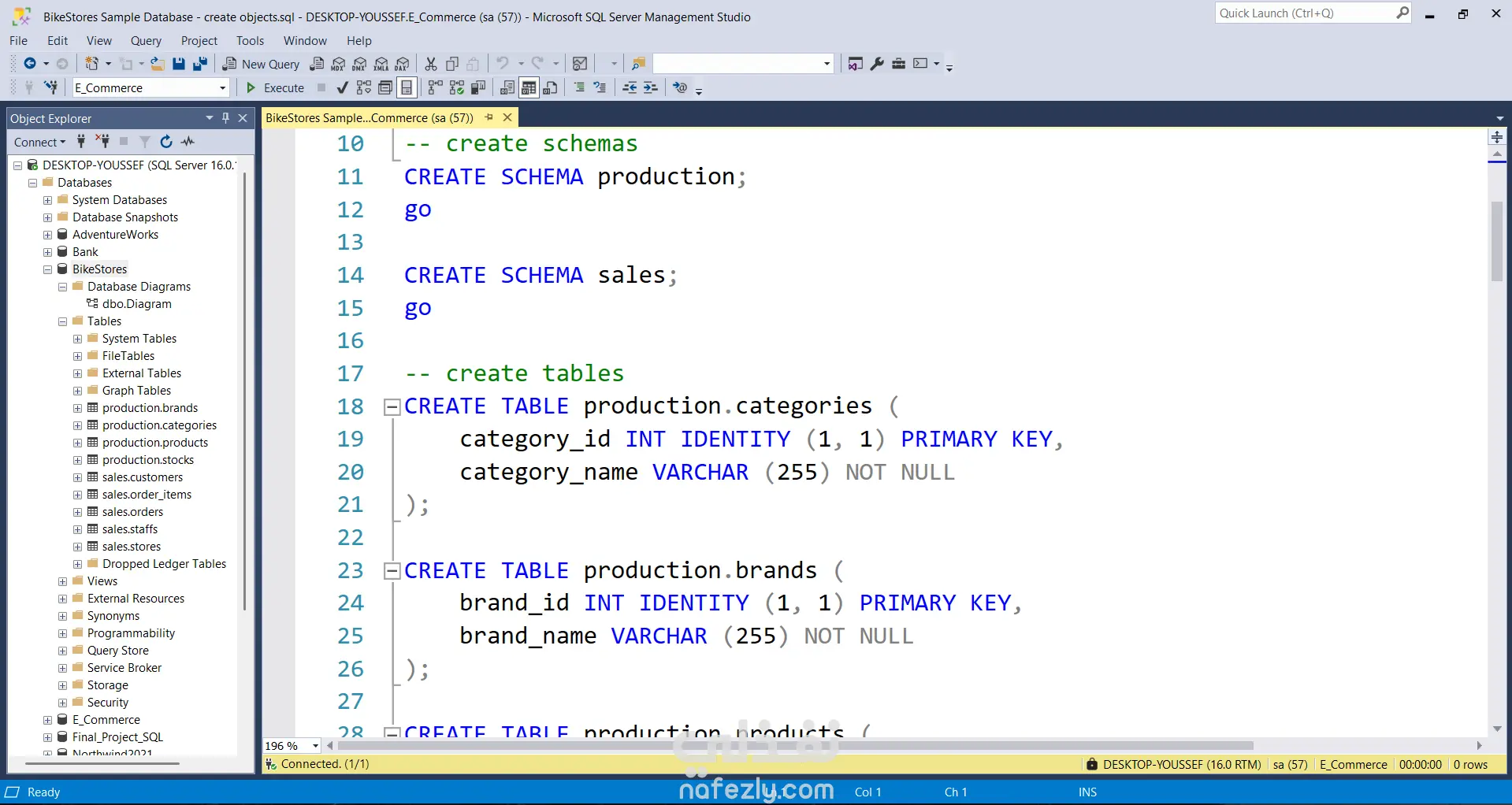Toggle auto-hide pin on Object Explorer
Viewport: 1512px width, 805px height.
[x=226, y=118]
